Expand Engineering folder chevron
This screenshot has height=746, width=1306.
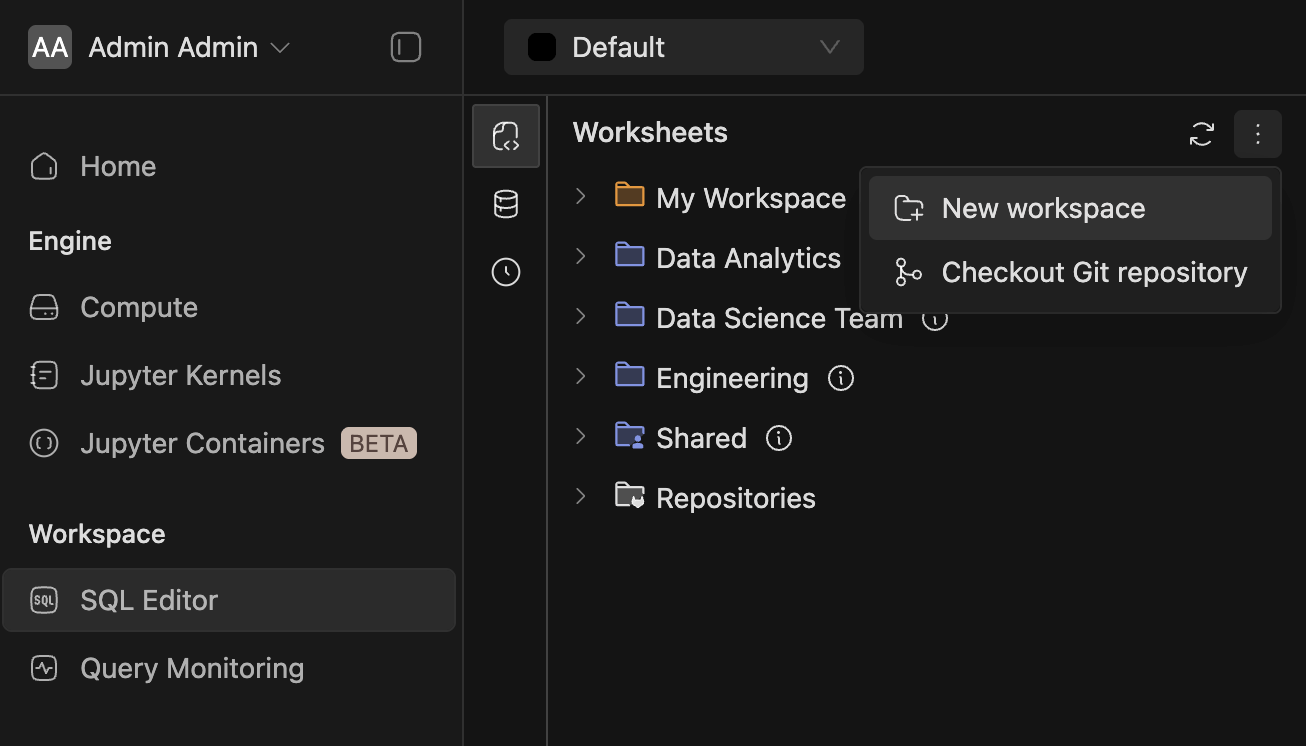(581, 376)
